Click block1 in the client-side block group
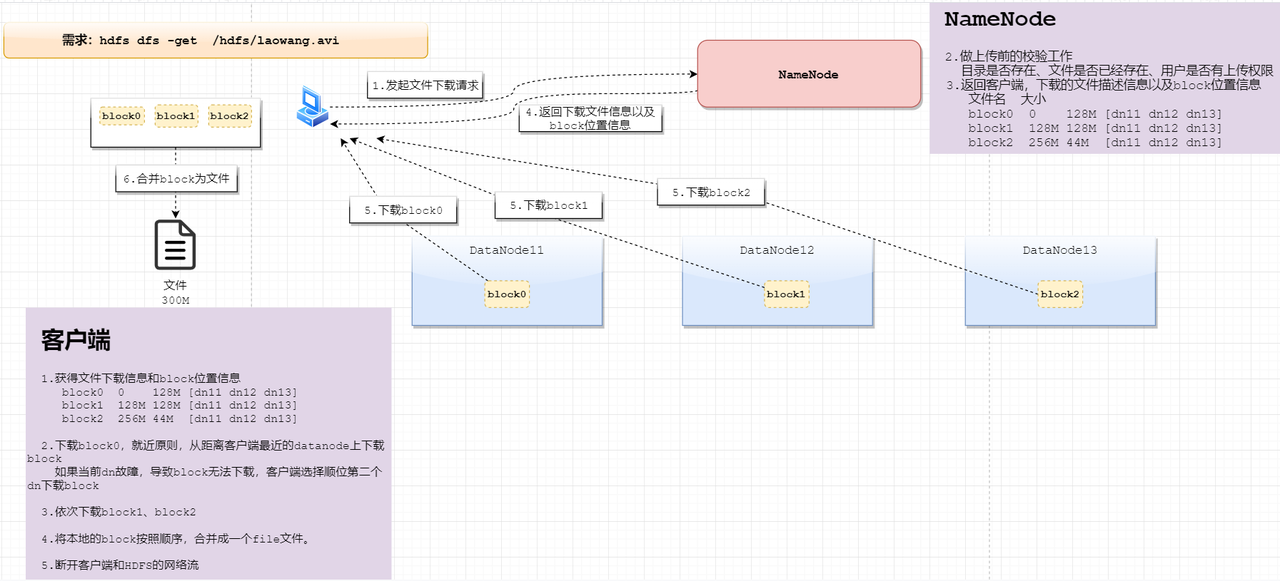This screenshot has height=581, width=1280. [x=176, y=116]
